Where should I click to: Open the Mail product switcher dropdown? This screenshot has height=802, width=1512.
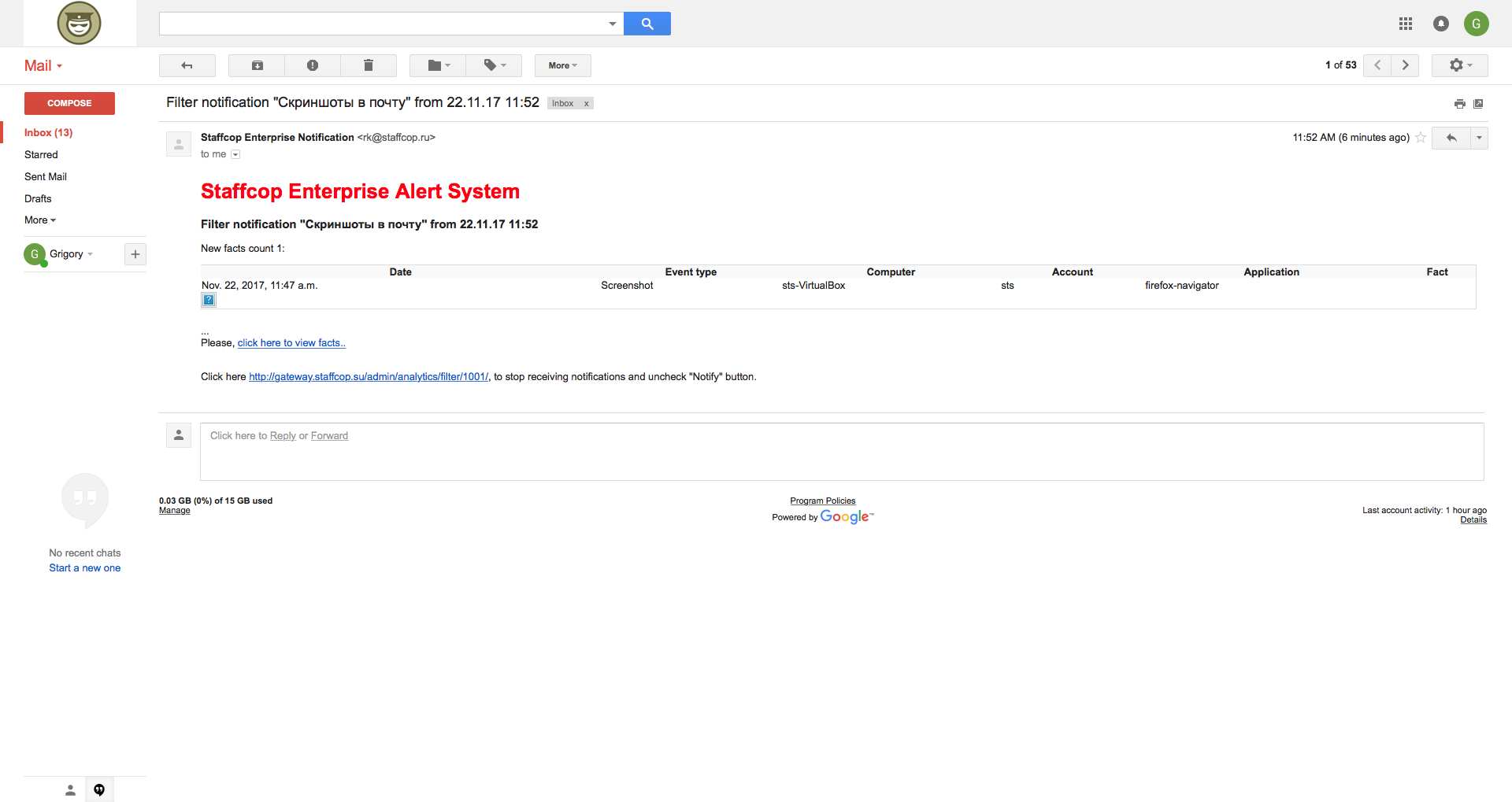tap(43, 66)
